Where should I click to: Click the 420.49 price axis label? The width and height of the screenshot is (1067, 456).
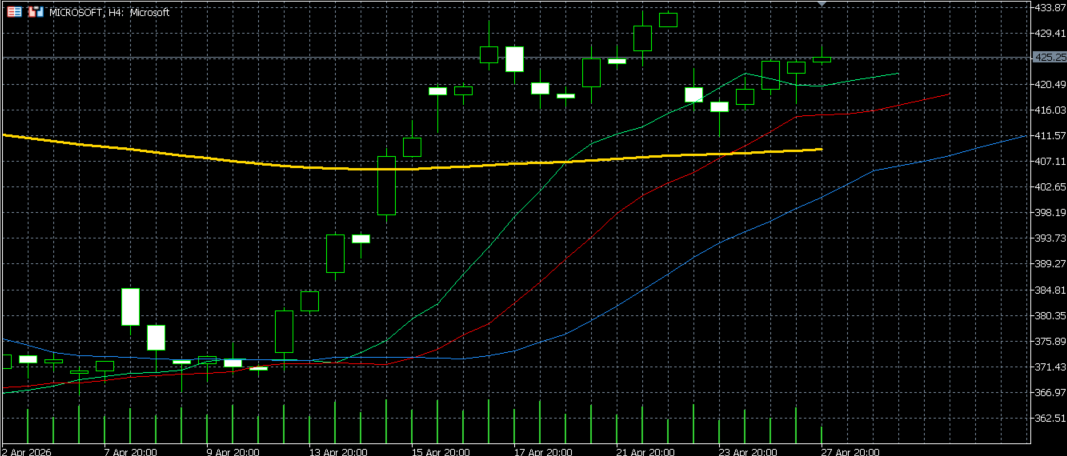coord(1049,84)
